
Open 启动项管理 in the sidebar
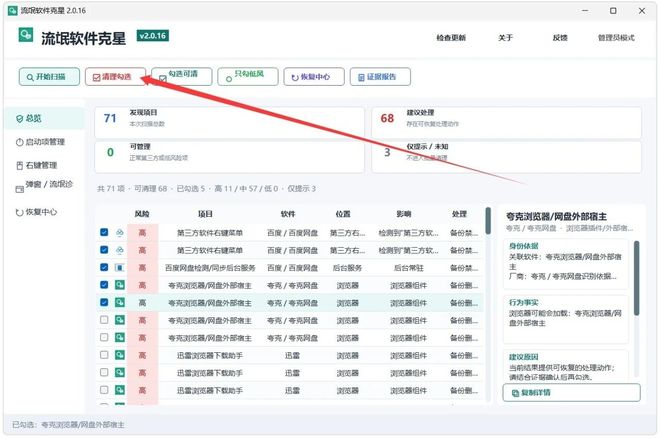pyautogui.click(x=45, y=142)
